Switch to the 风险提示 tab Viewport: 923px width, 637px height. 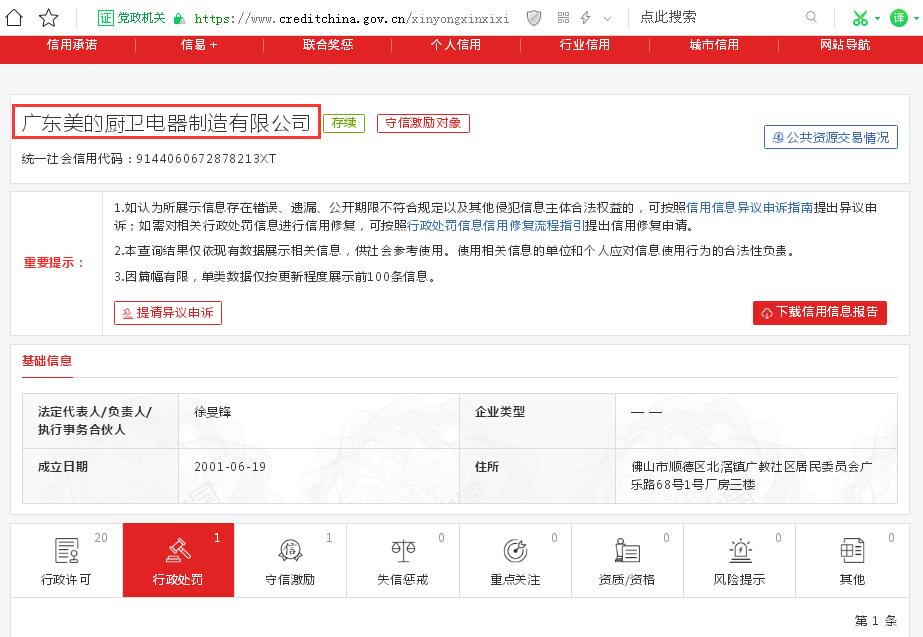[x=739, y=560]
